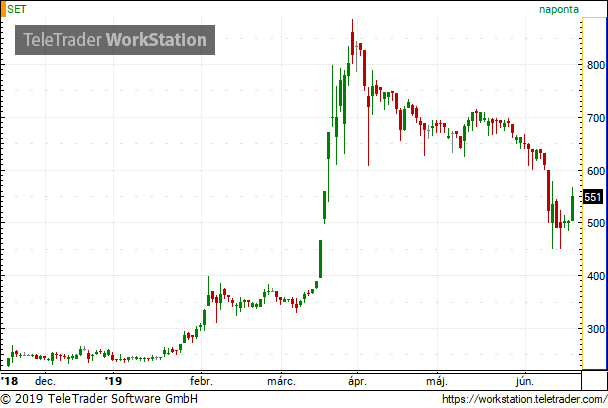Image resolution: width=608 pixels, height=408 pixels.
Task: Click the TeleTrader Software GmbH copyright text
Action: [99, 399]
